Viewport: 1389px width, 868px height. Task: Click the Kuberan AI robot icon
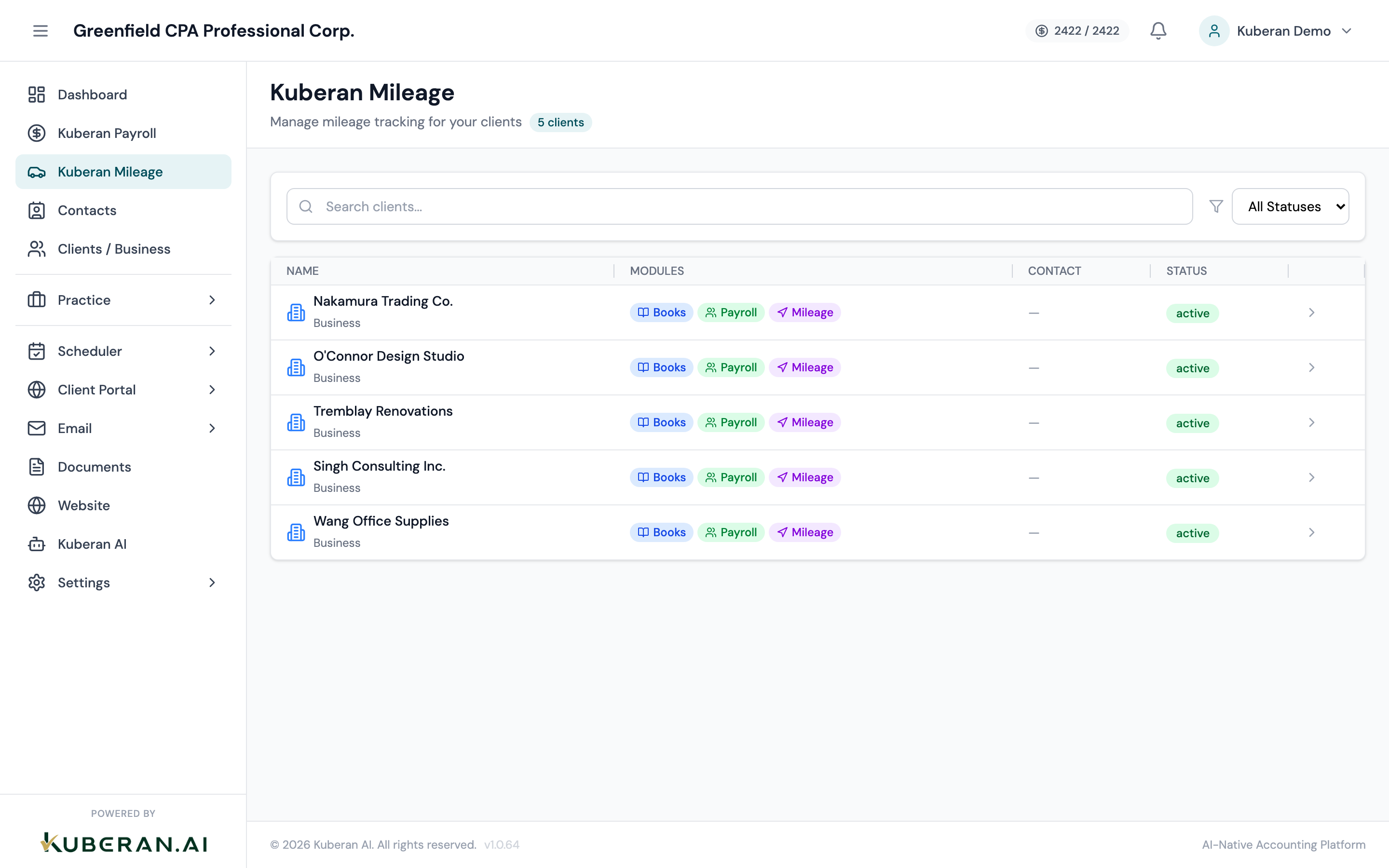click(x=37, y=543)
